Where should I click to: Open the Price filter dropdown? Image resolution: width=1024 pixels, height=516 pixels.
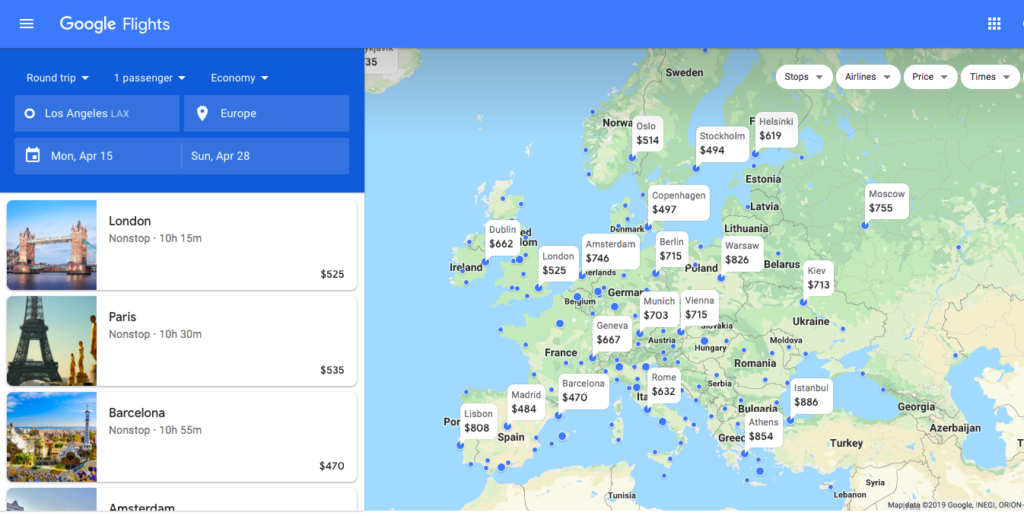click(x=930, y=77)
